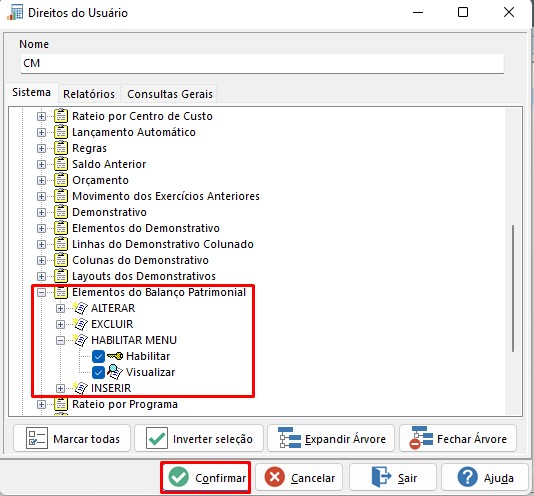Select the Rateio por Programa label

tap(125, 404)
